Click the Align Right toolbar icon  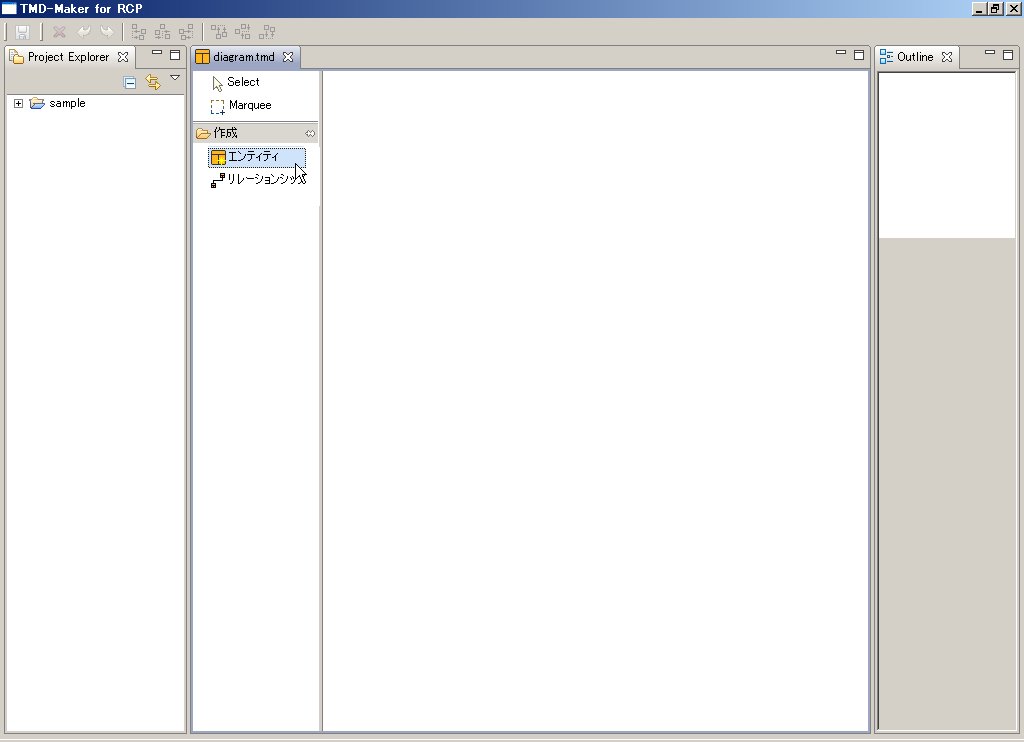[186, 32]
